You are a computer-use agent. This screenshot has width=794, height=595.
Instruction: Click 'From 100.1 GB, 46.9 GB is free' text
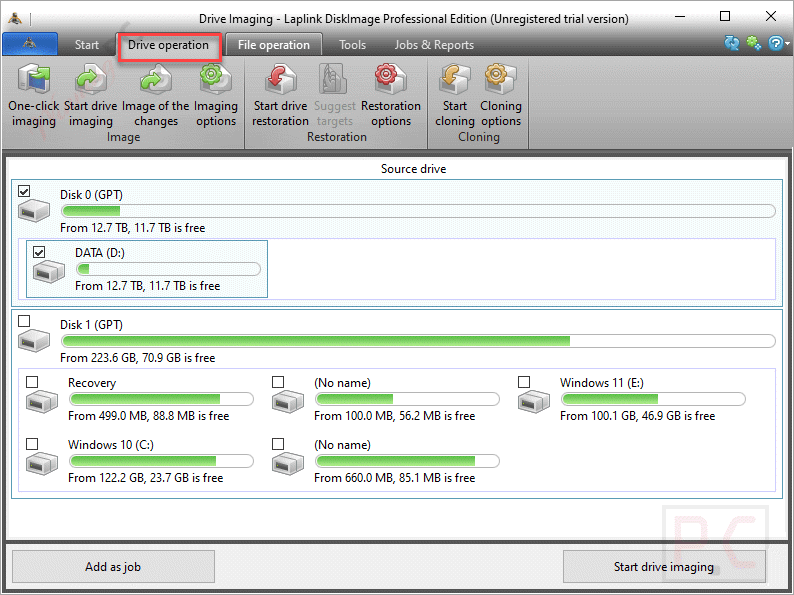pyautogui.click(x=638, y=416)
